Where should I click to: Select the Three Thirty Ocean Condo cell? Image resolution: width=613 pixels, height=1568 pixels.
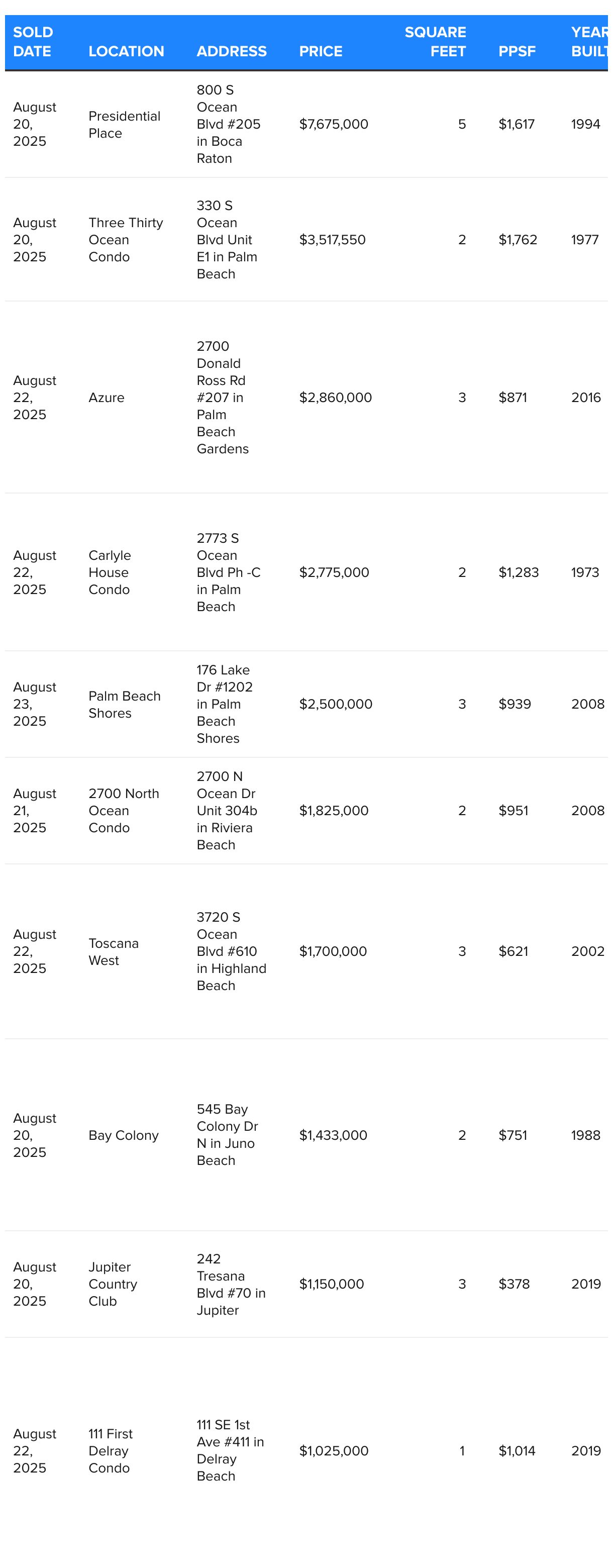point(126,240)
